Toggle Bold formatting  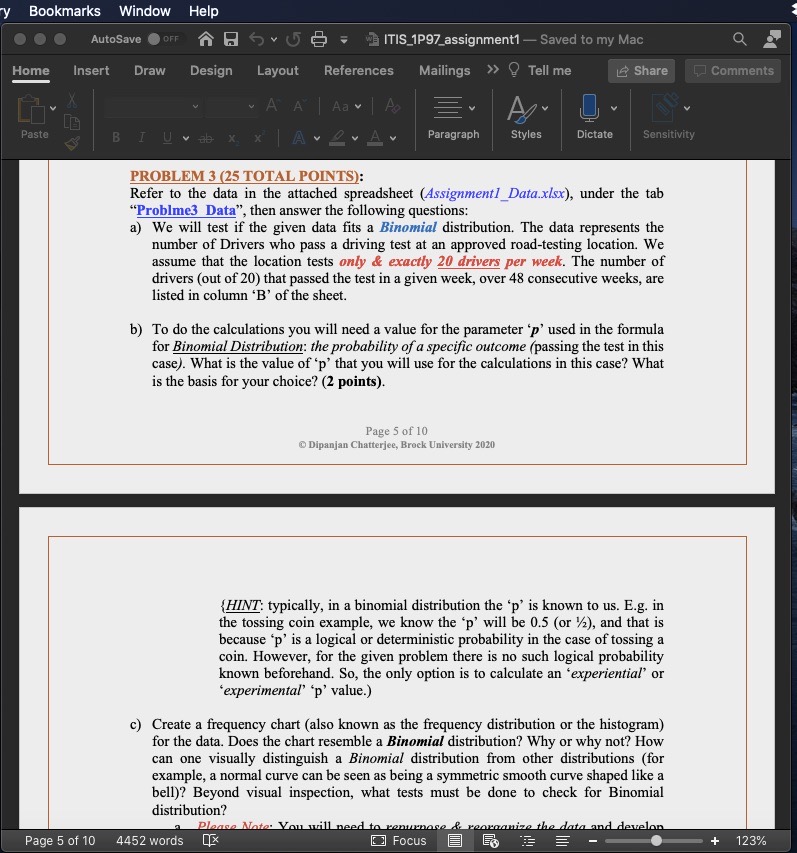116,138
